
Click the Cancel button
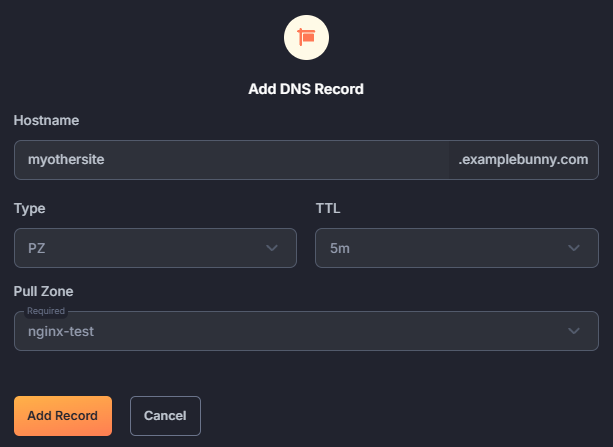coord(165,416)
